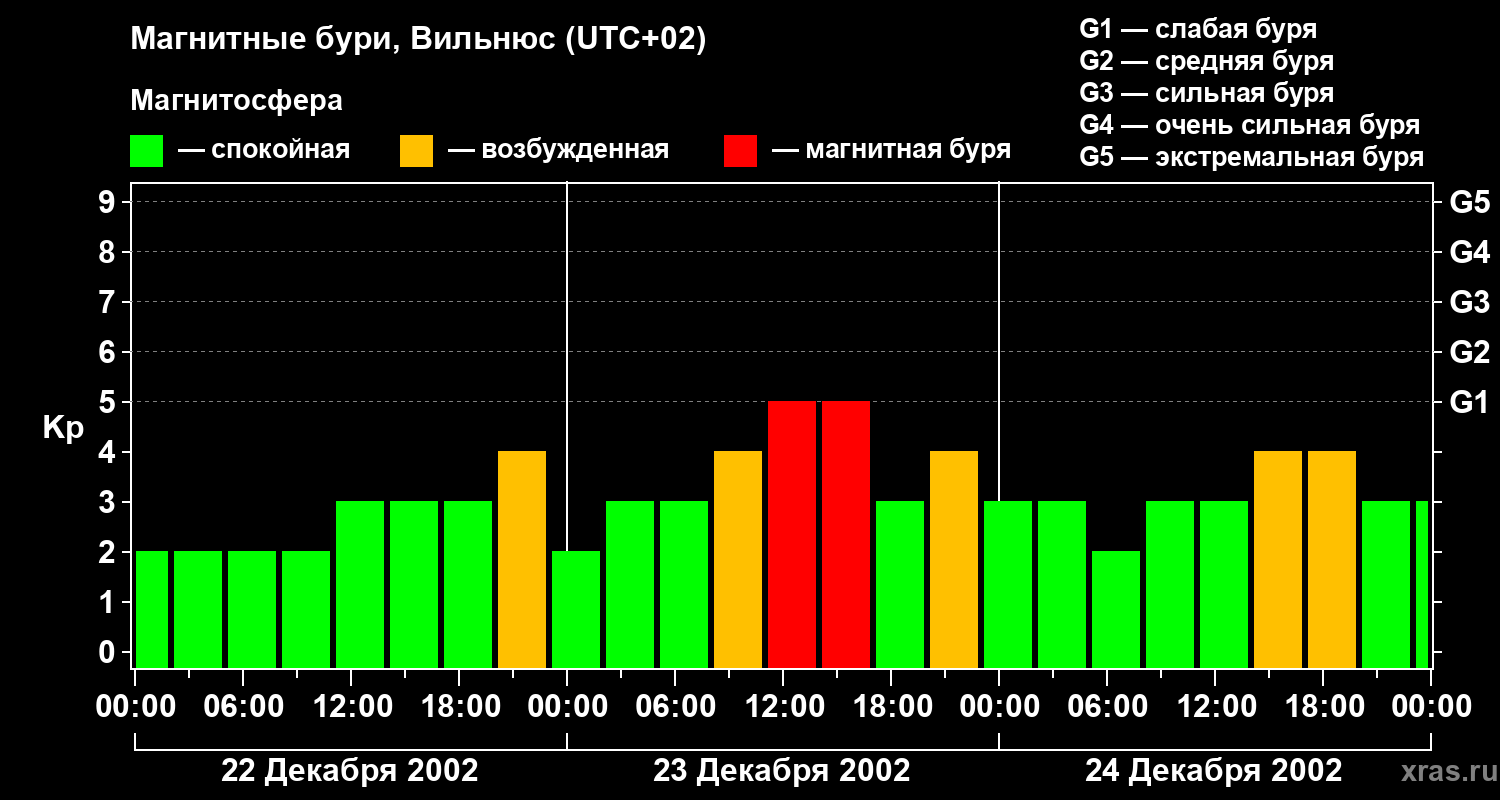Click the G3 label on the right axis
The height and width of the screenshot is (800, 1500).
point(1469,302)
